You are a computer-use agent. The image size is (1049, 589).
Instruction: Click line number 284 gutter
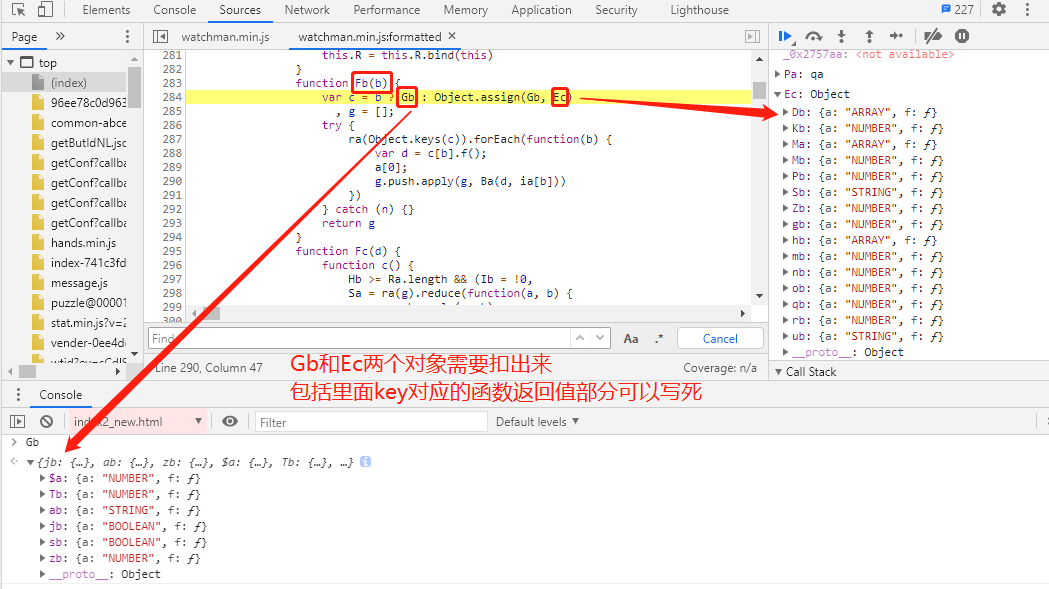172,97
